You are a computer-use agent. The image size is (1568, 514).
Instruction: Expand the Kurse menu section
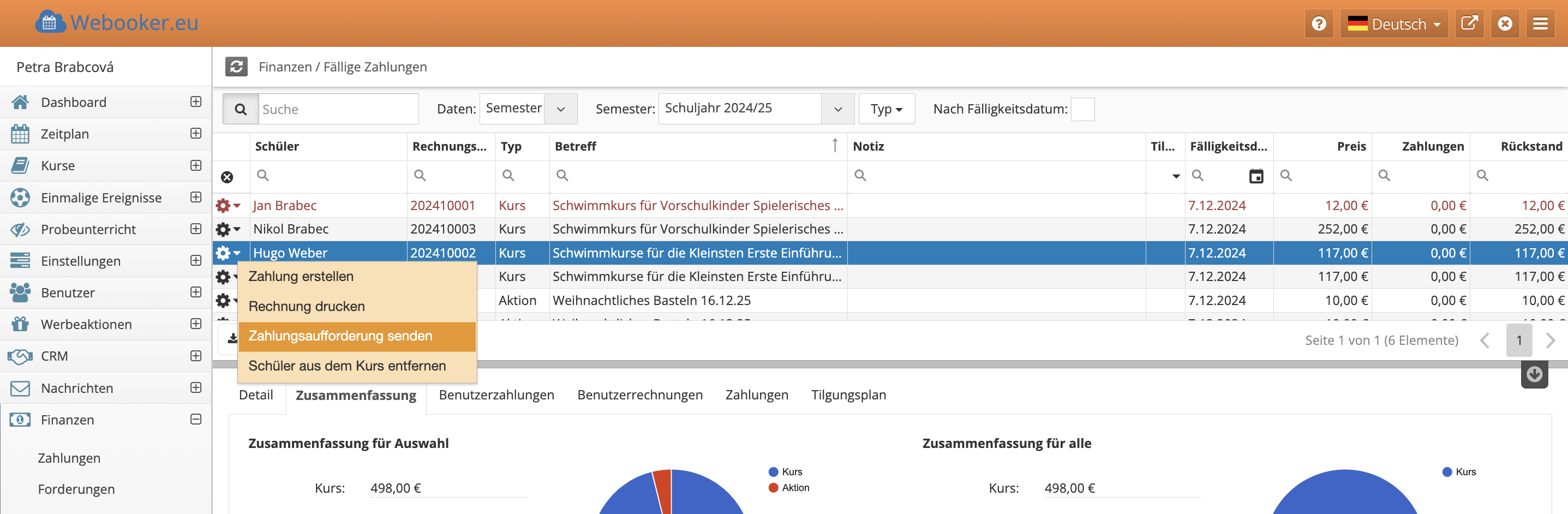coord(195,166)
